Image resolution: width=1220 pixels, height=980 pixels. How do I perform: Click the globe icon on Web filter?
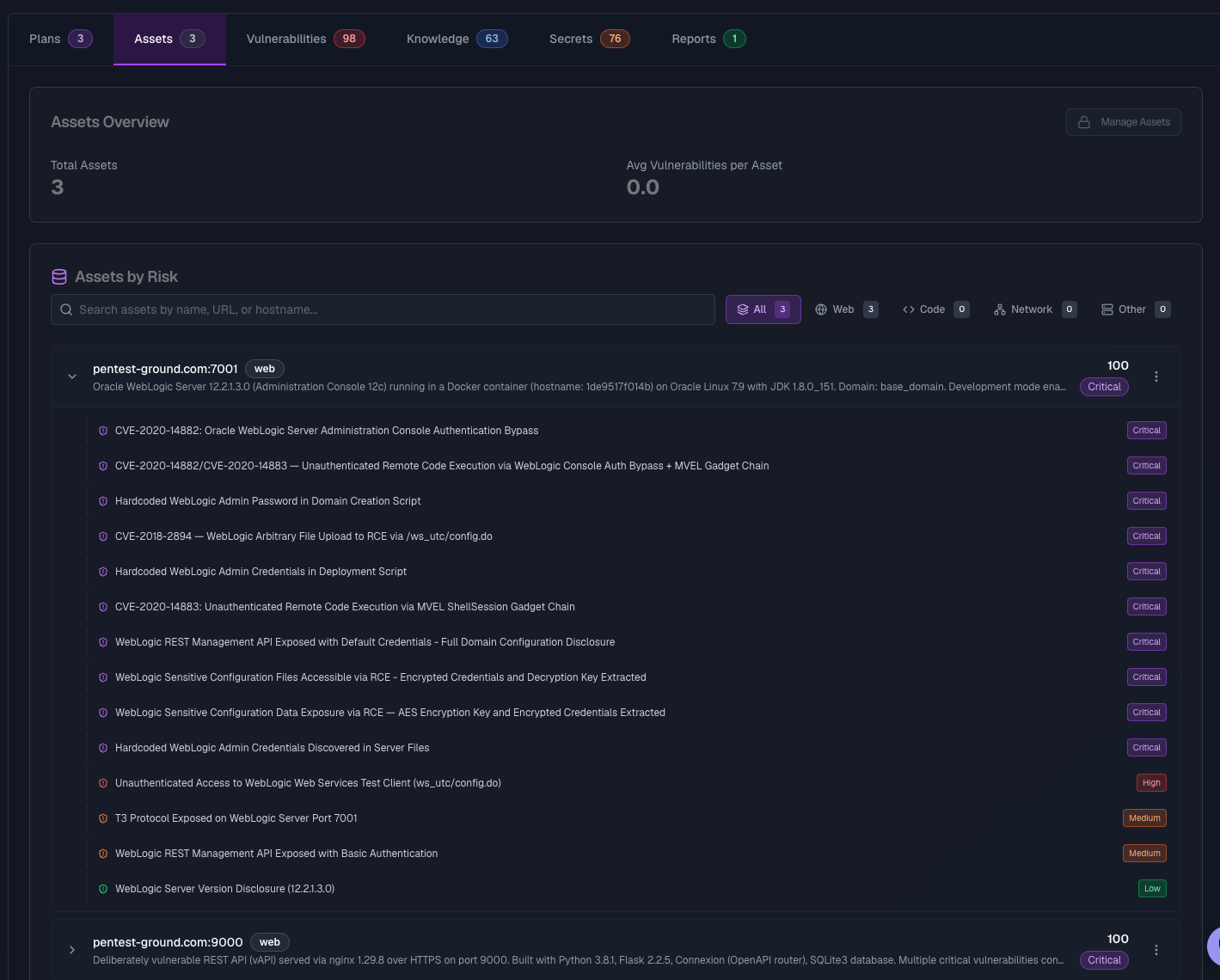[821, 309]
